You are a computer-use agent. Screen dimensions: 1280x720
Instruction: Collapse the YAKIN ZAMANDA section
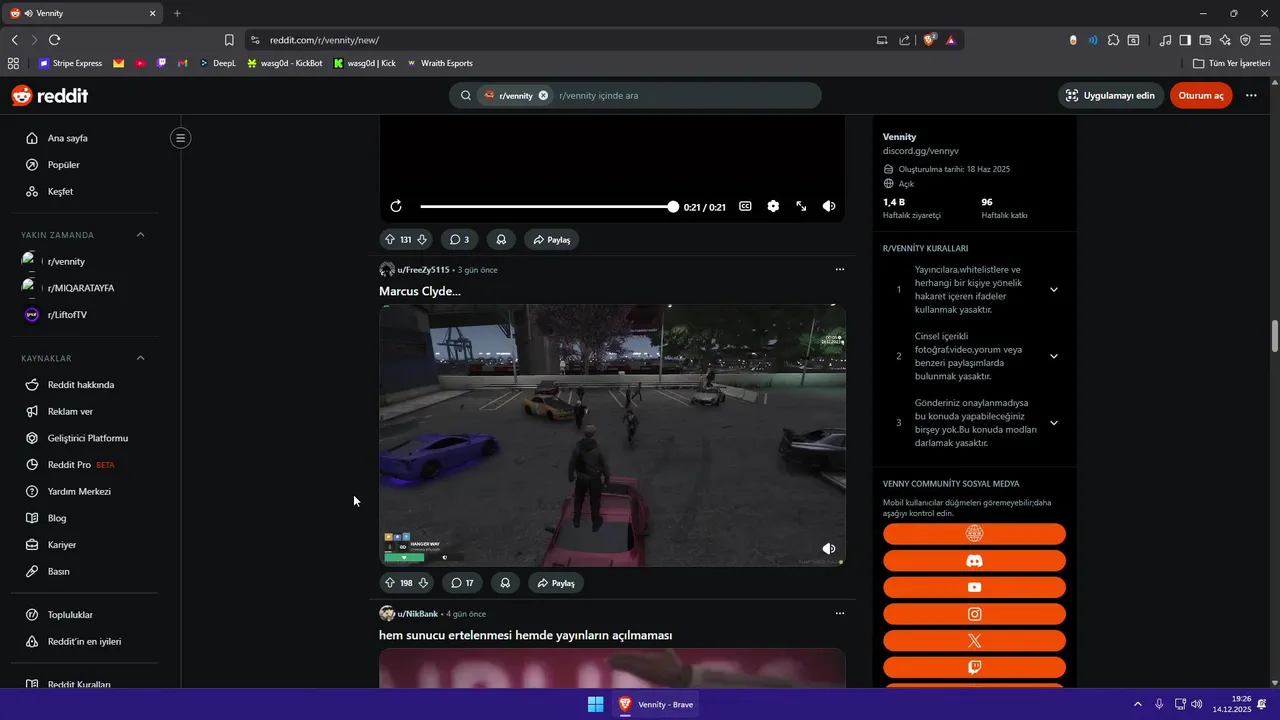[140, 235]
